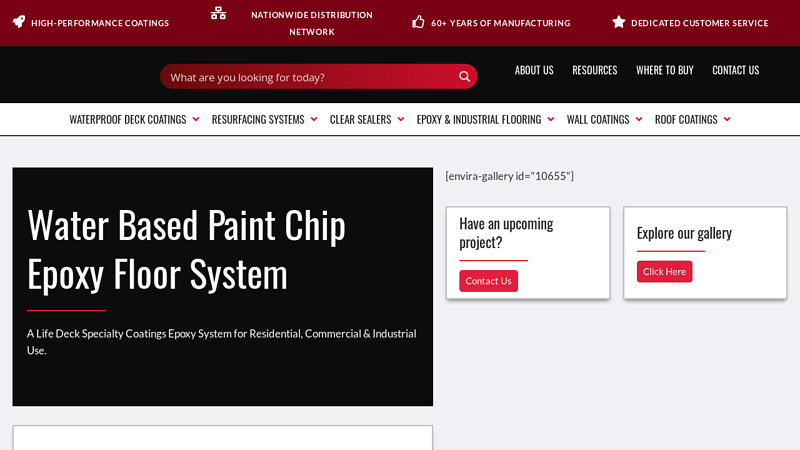Screen dimensions: 800x450
Task: Open the About Us page
Action: click(534, 70)
